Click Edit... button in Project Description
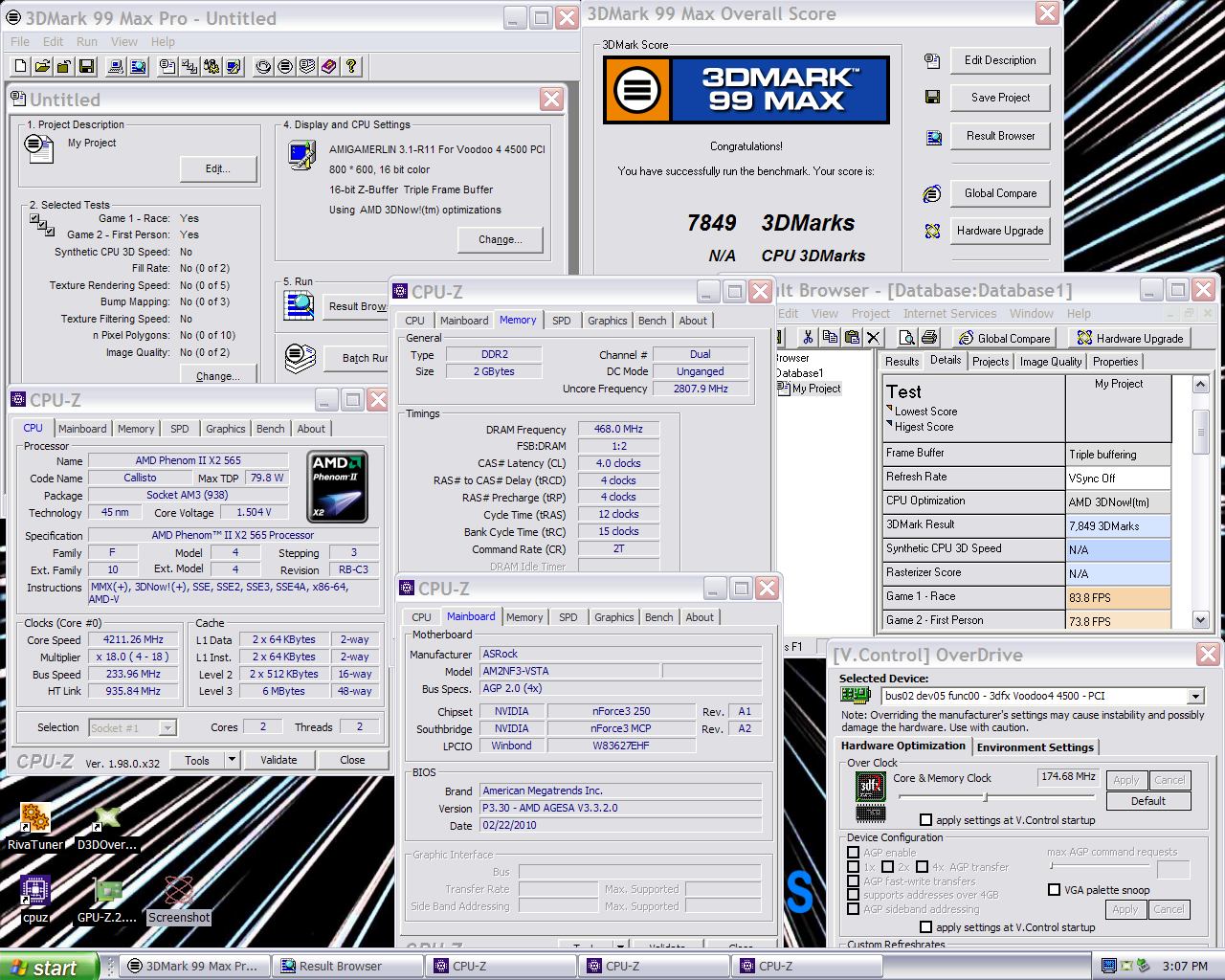The height and width of the screenshot is (980, 1225). (218, 168)
